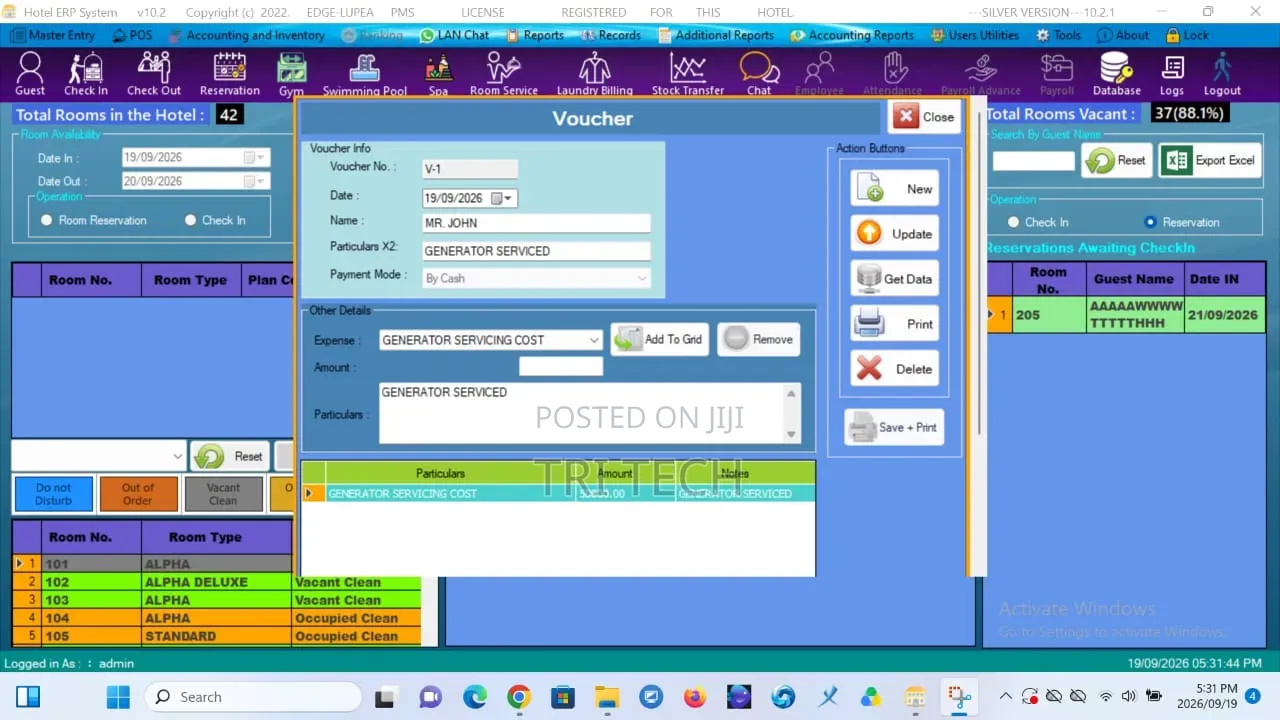This screenshot has width=1280, height=720.
Task: Open Windows taskbar Search box
Action: pos(253,697)
